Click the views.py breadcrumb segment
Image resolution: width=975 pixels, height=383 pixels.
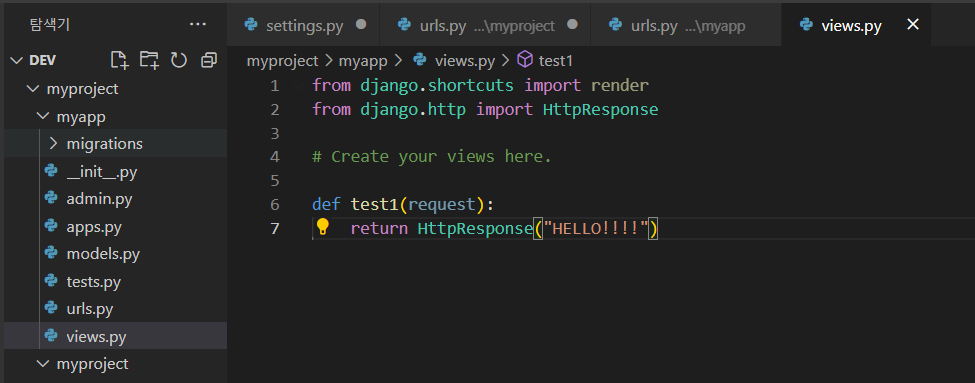(464, 60)
